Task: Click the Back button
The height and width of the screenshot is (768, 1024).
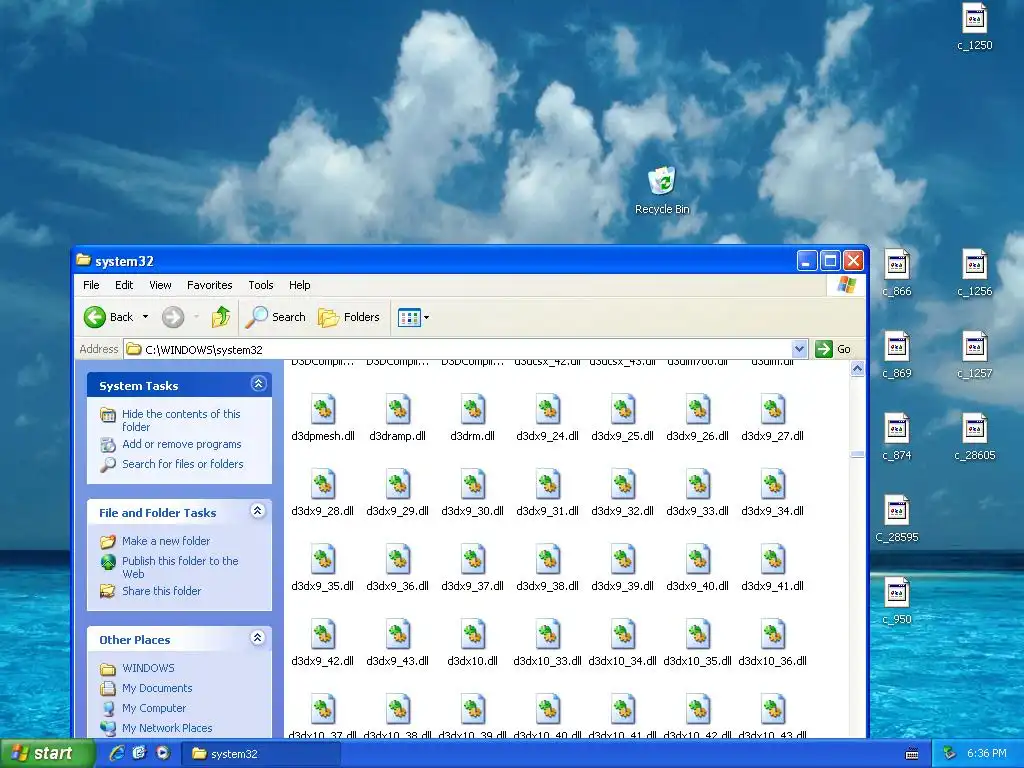Action: 109,317
